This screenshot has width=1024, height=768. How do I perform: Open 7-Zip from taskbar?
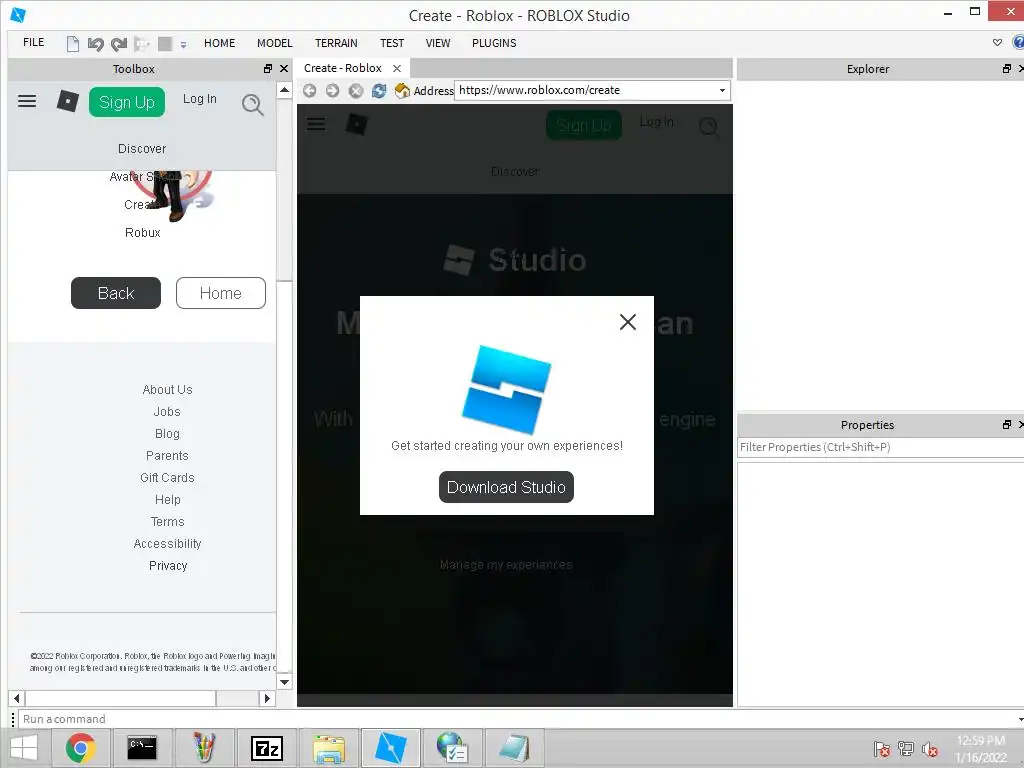[x=267, y=748]
